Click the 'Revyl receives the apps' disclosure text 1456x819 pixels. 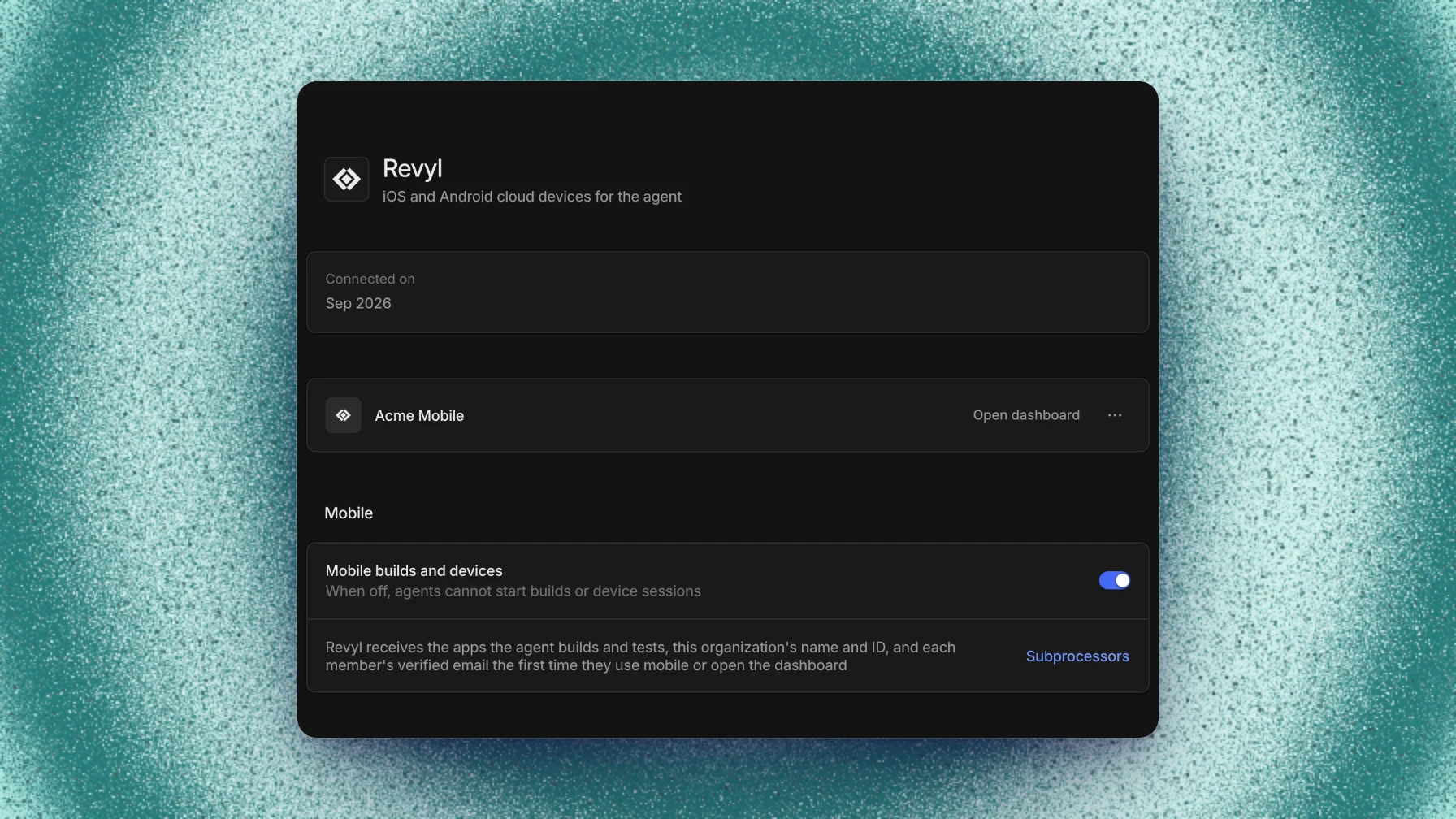[x=640, y=656]
